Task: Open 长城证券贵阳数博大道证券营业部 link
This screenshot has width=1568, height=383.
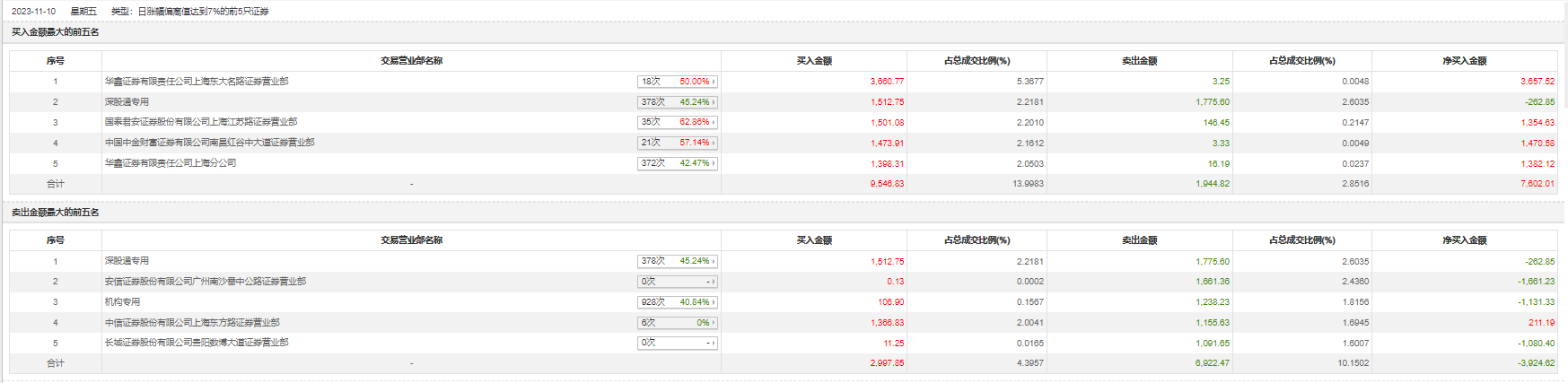Action: [x=197, y=343]
